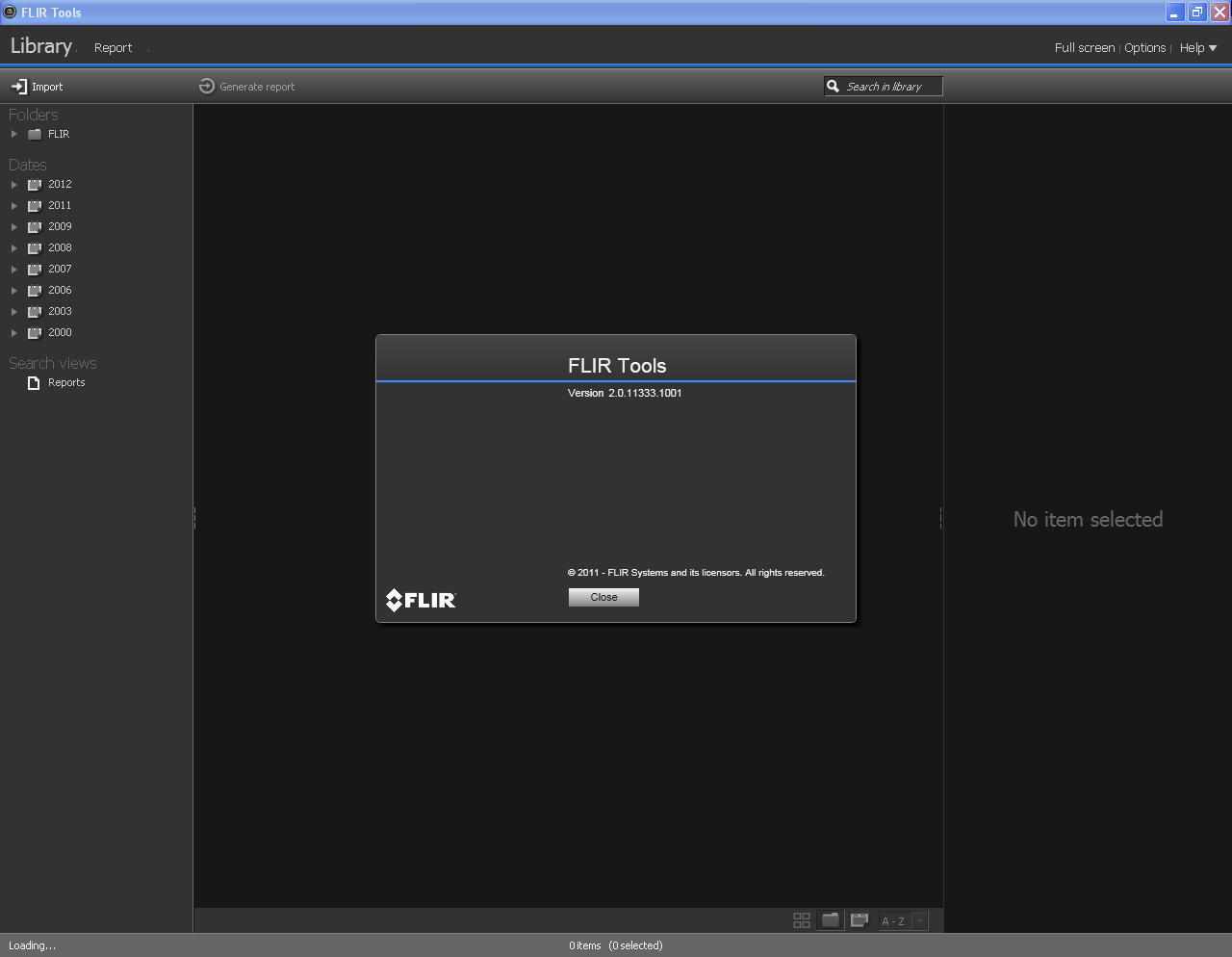Switch to grid view of thumbnails
Screen dimensions: 1232x957
coord(801,920)
